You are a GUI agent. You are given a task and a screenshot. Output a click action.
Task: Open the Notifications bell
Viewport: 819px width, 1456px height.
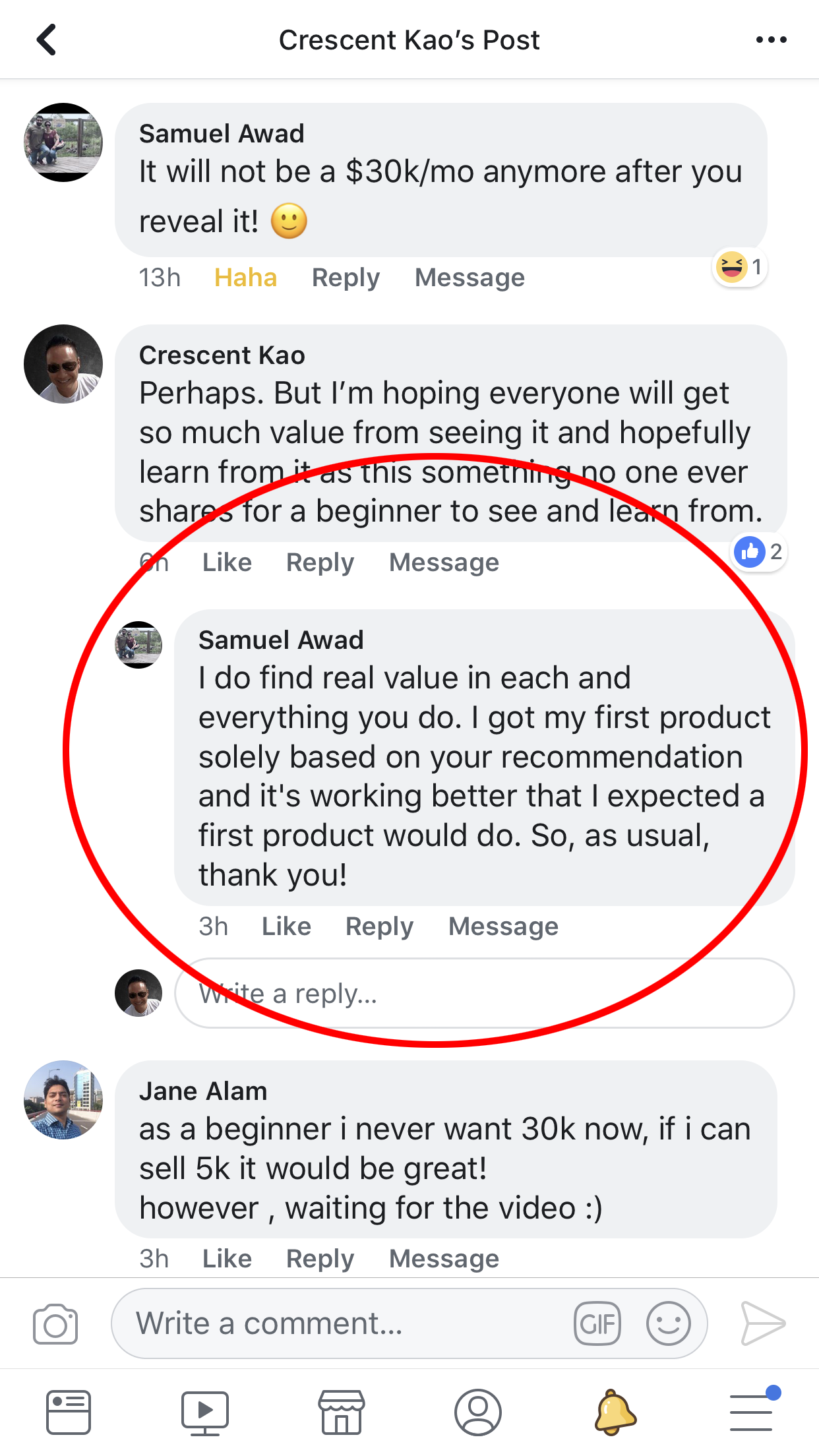tap(615, 1412)
